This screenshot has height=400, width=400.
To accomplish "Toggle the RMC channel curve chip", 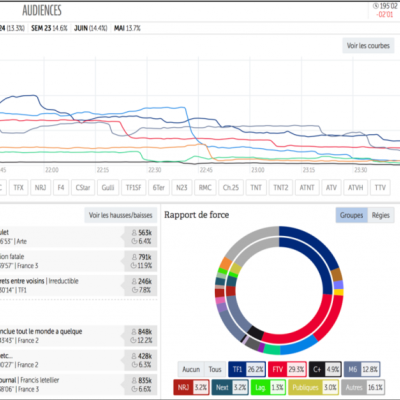I will [x=205, y=188].
